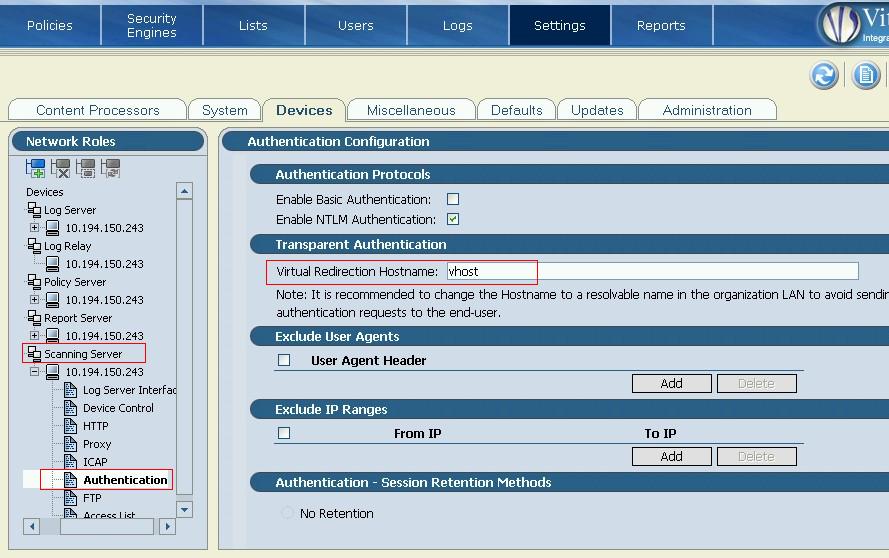Click the Virtual Redirection Hostname field
This screenshot has width=889, height=558.
click(x=652, y=271)
